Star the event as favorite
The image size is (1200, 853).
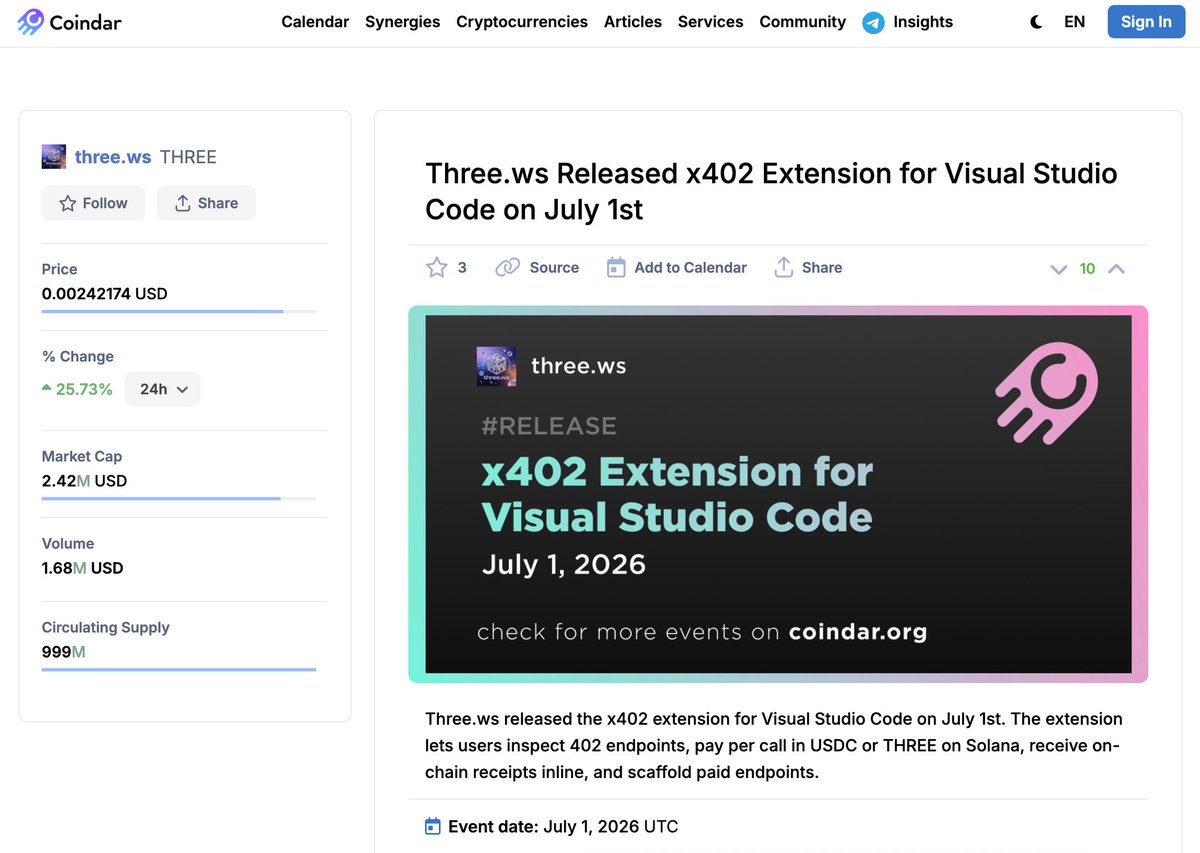click(x=437, y=267)
